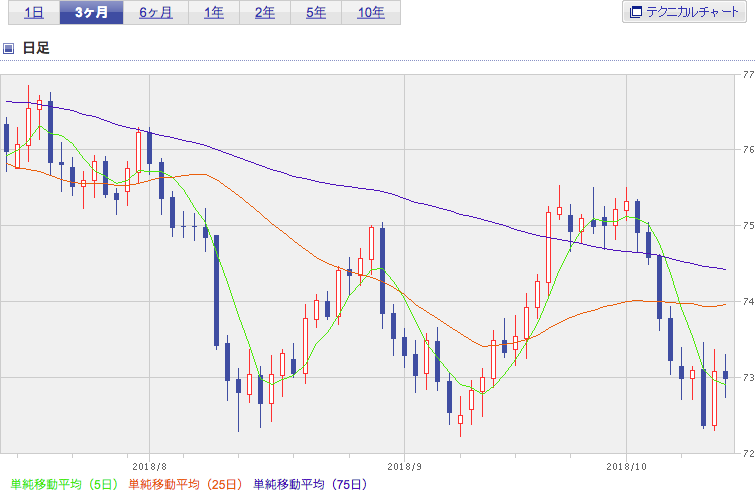Switch chart range to 1日

pos(34,13)
